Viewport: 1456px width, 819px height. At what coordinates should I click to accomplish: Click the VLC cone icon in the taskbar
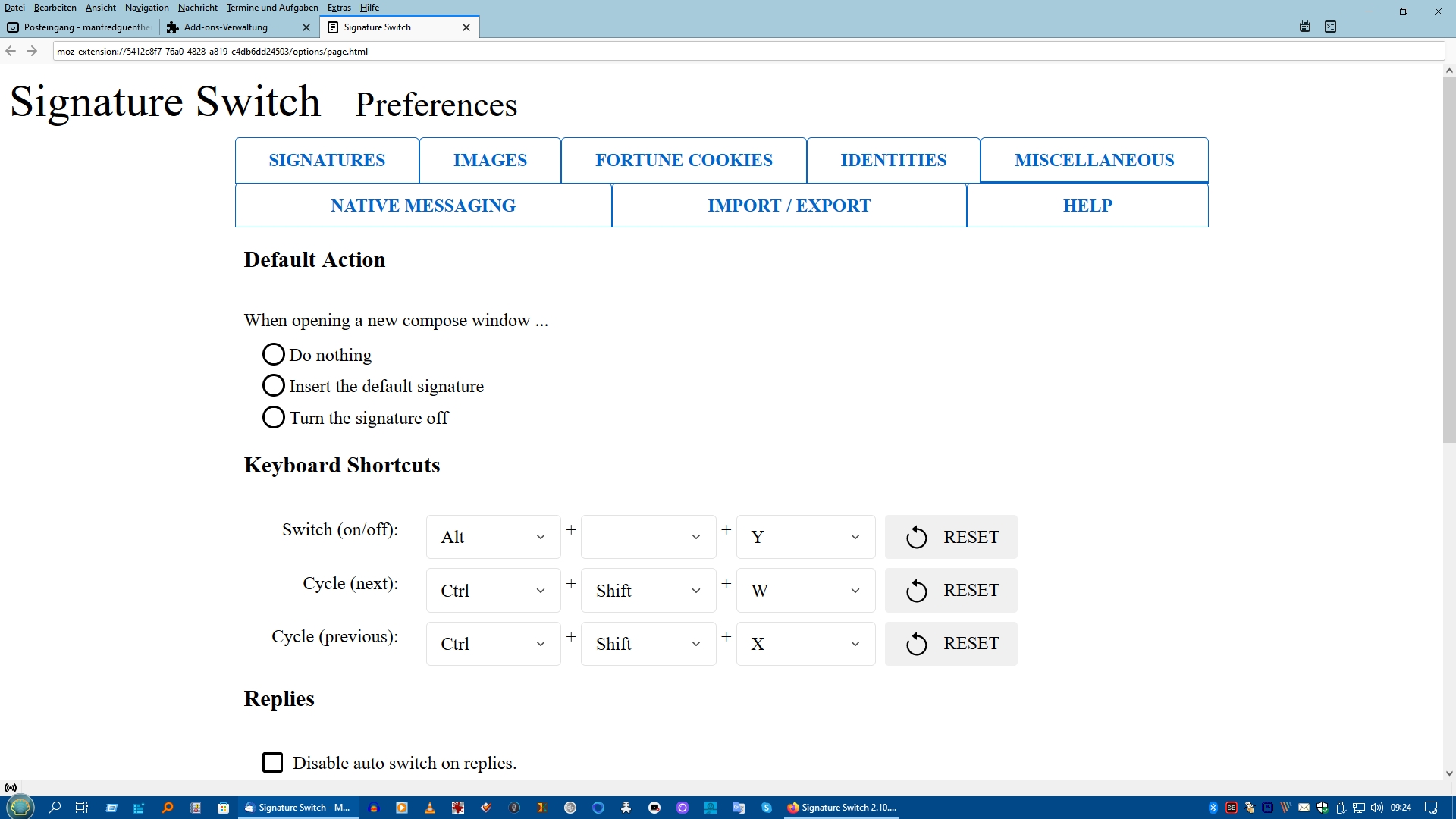click(x=430, y=808)
